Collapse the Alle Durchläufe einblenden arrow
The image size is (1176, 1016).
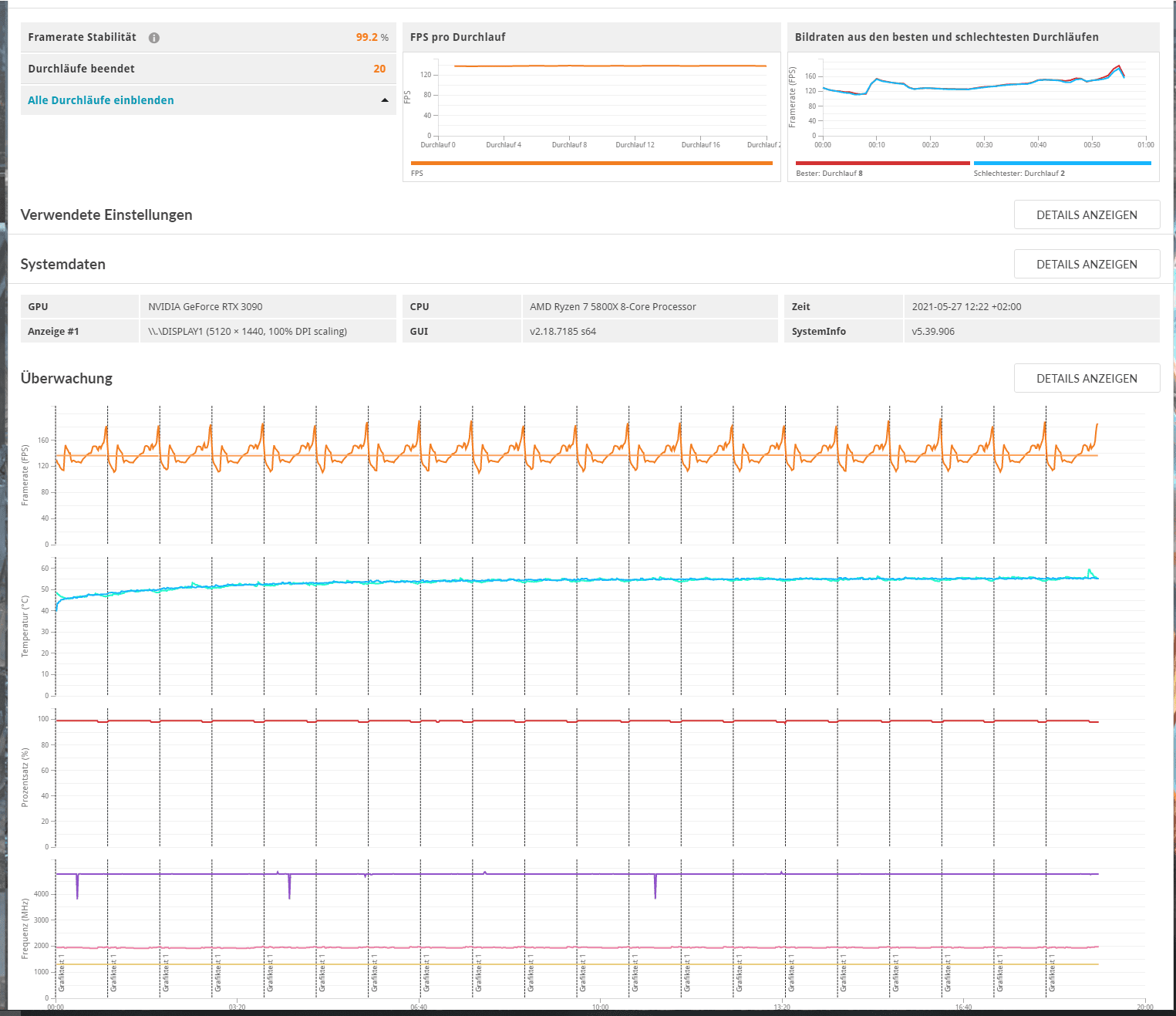[385, 100]
